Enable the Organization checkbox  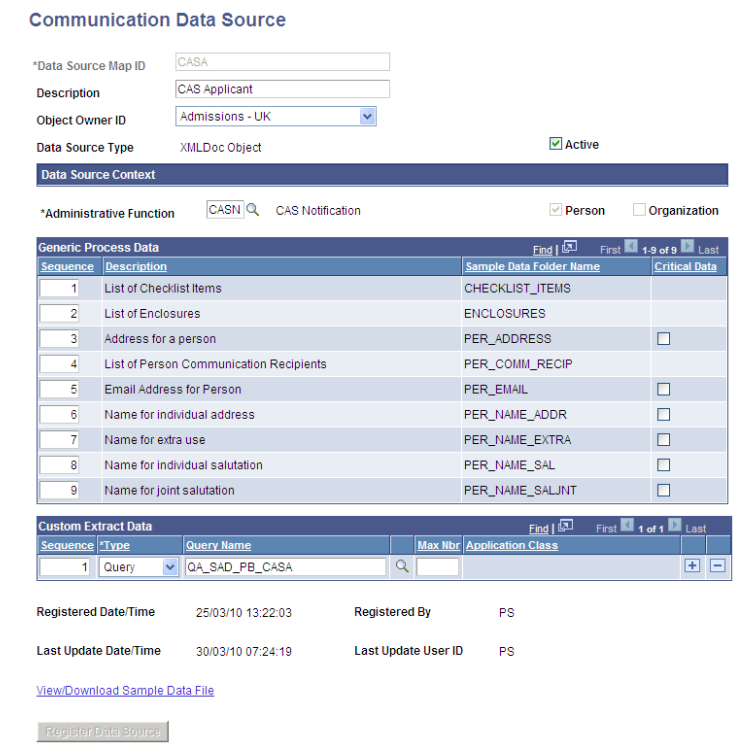coord(639,210)
